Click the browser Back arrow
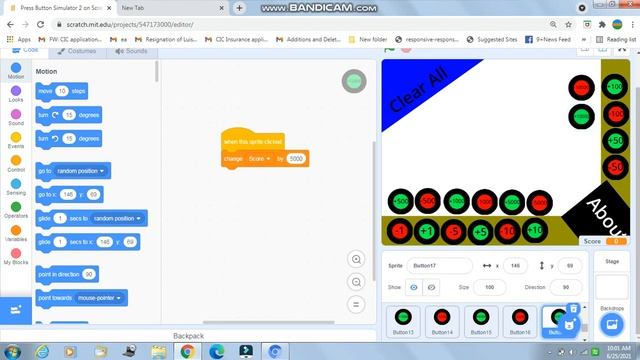Viewport: 640px width, 360px height. coord(11,24)
